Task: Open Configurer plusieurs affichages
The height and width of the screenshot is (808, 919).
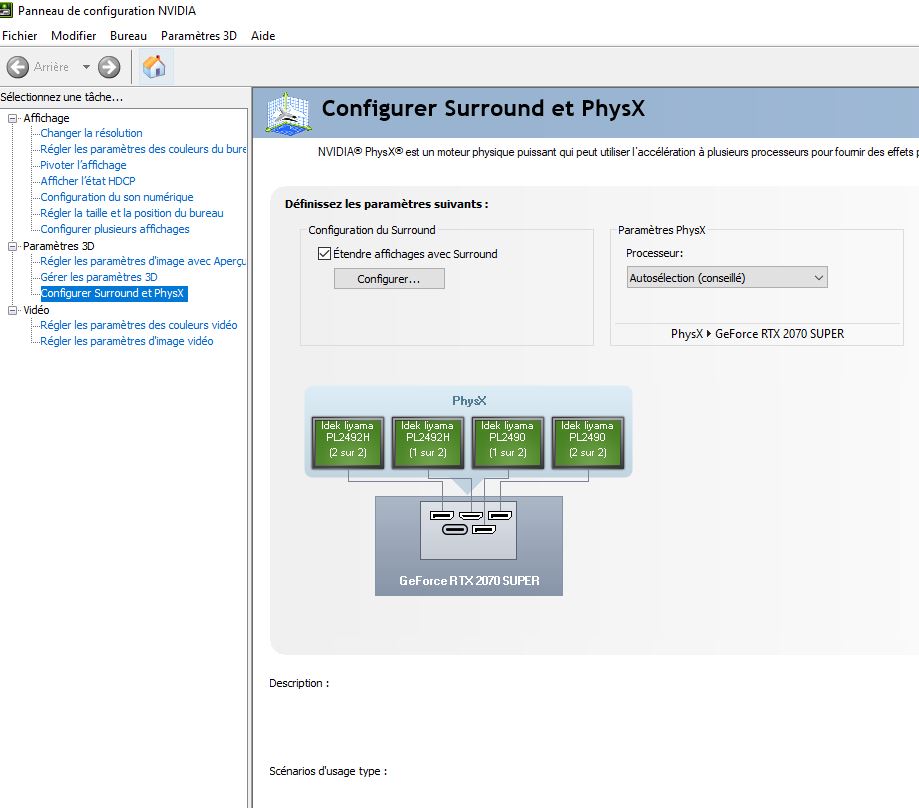Action: [x=115, y=229]
